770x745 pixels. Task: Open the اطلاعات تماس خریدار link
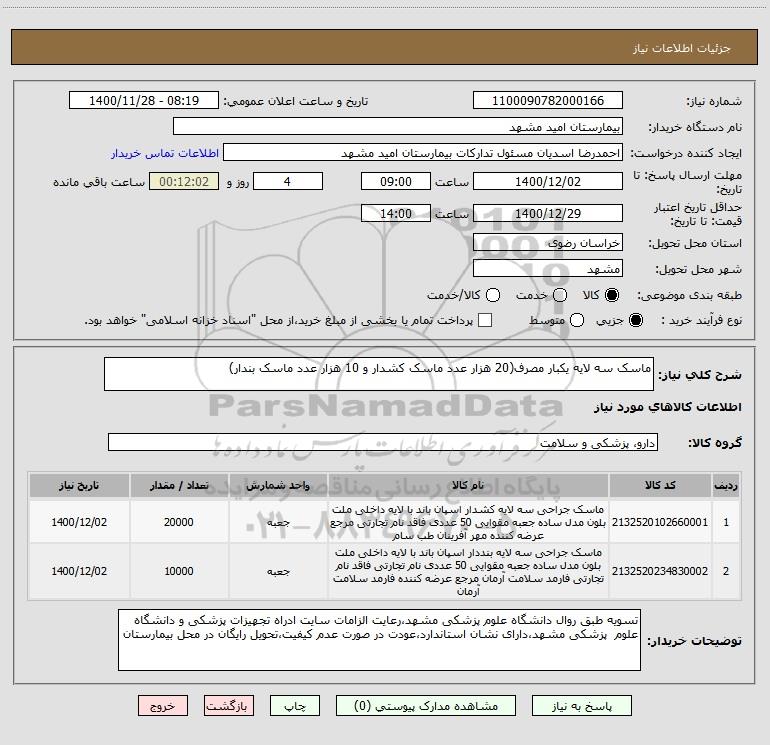tap(165, 153)
